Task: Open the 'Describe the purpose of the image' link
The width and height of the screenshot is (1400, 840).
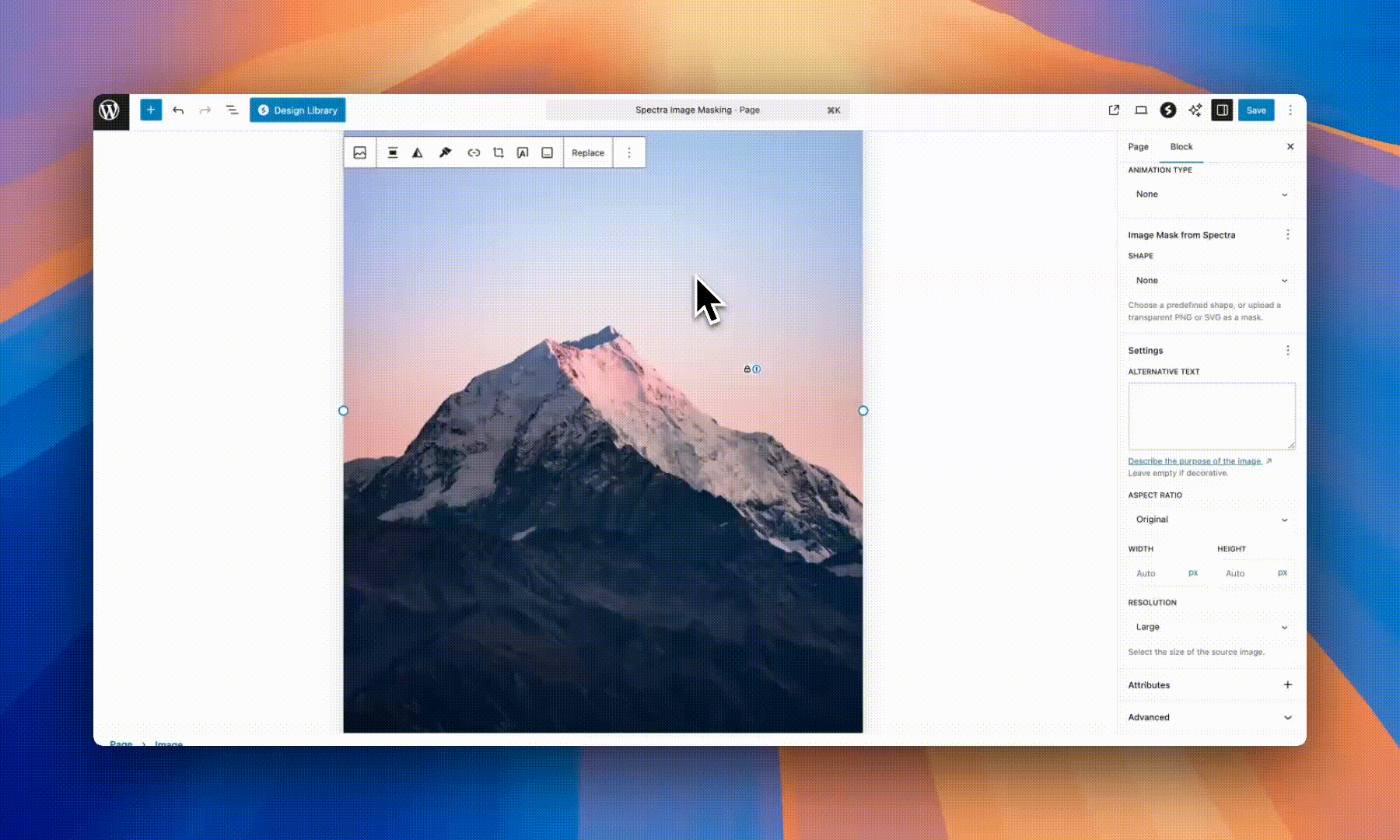Action: [1195, 461]
